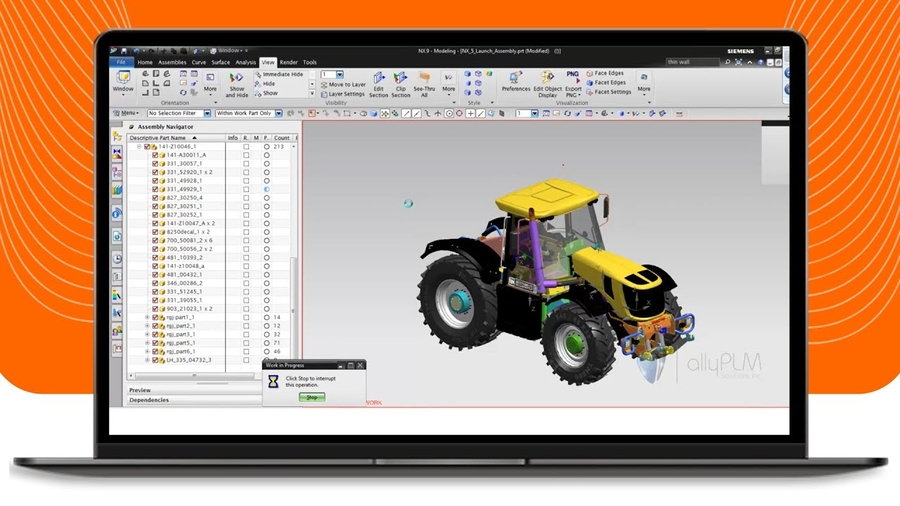Screen dimensions: 900x506
Task: Open the Assembly Navigator sidebar tab icon
Action: (x=117, y=136)
